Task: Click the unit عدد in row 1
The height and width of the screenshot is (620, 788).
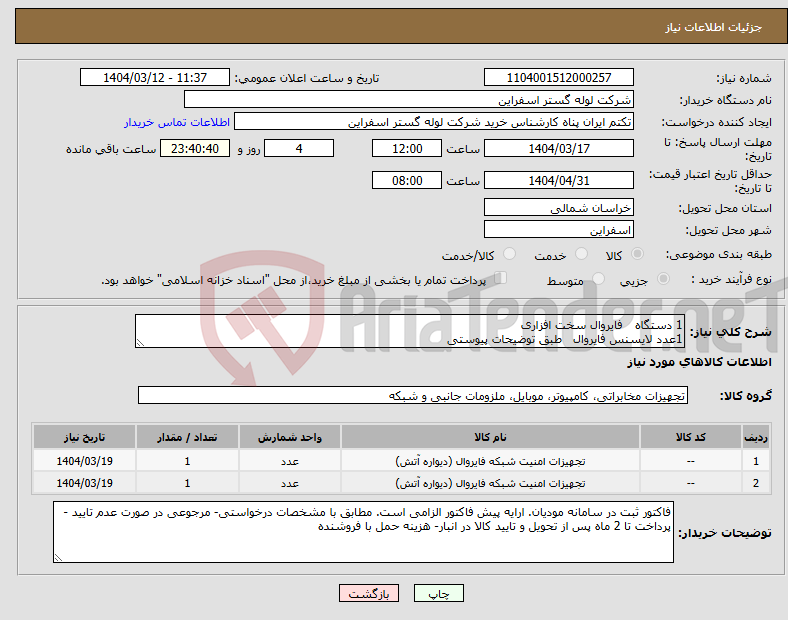Action: 290,461
